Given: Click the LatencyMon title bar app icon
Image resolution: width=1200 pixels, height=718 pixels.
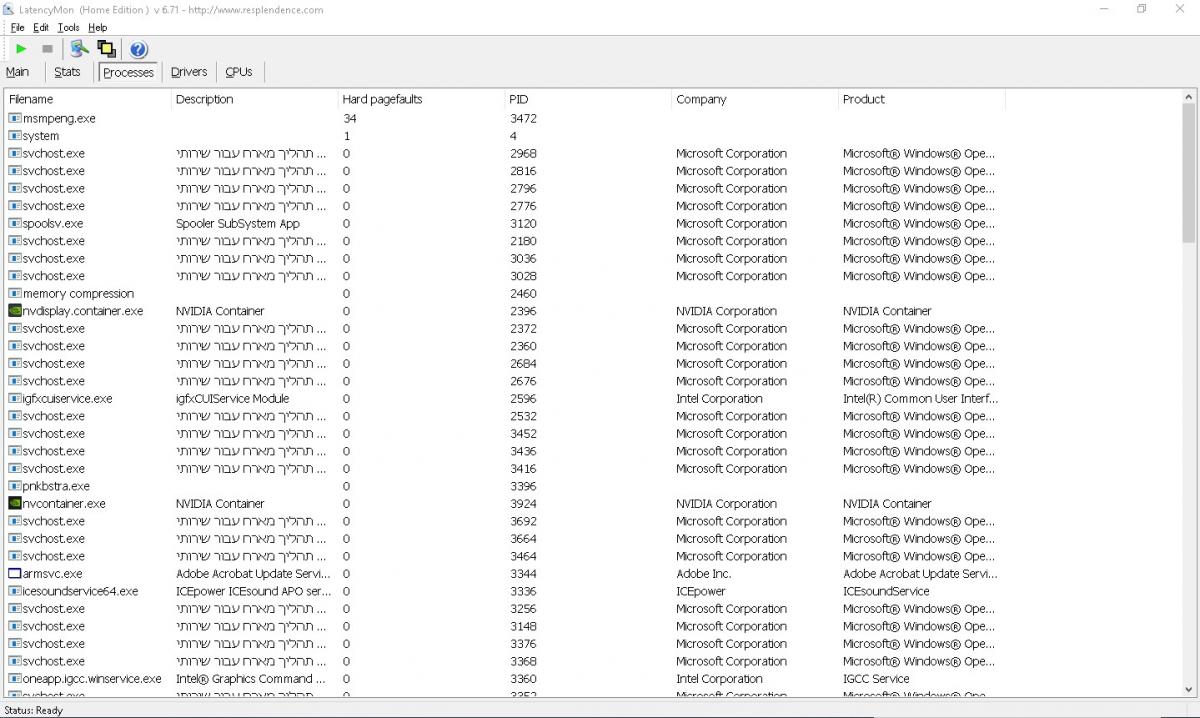Looking at the screenshot, I should 8,9.
